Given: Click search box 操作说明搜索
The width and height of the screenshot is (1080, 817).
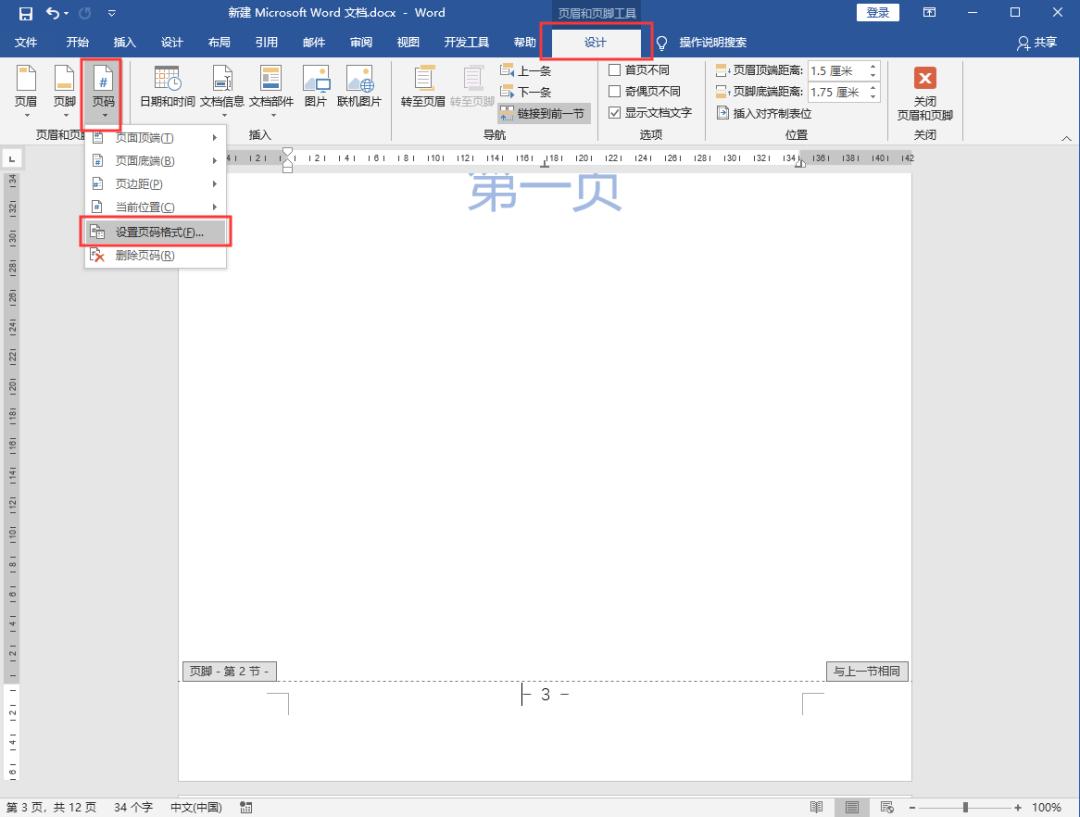Looking at the screenshot, I should coord(713,43).
